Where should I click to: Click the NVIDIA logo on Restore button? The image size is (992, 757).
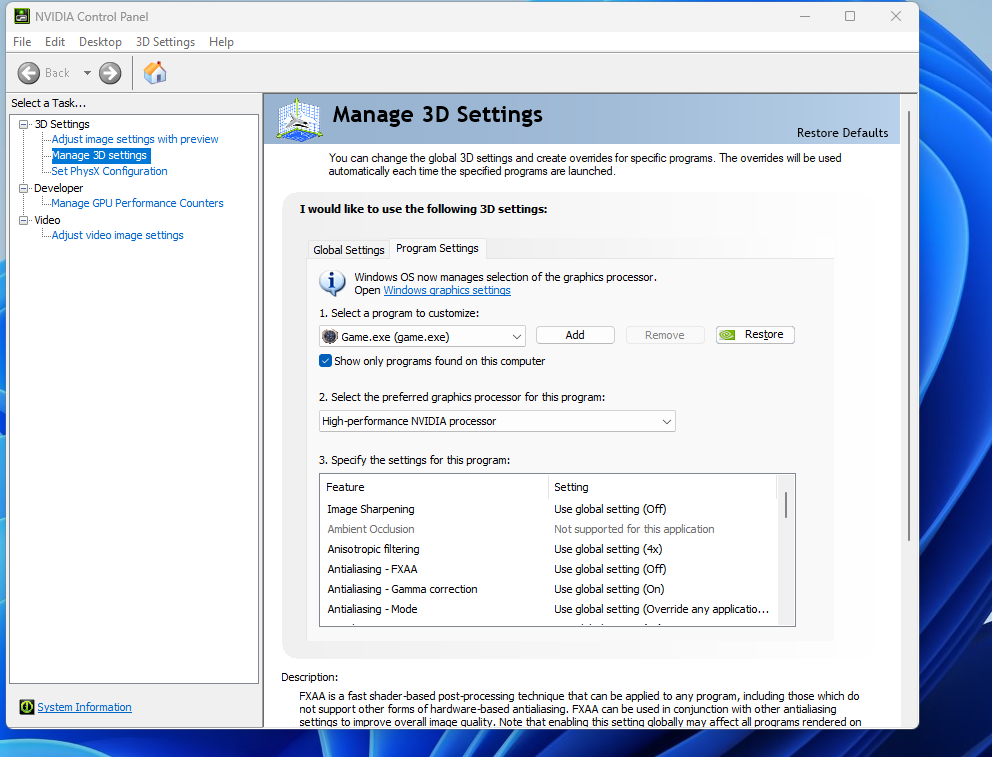(728, 335)
